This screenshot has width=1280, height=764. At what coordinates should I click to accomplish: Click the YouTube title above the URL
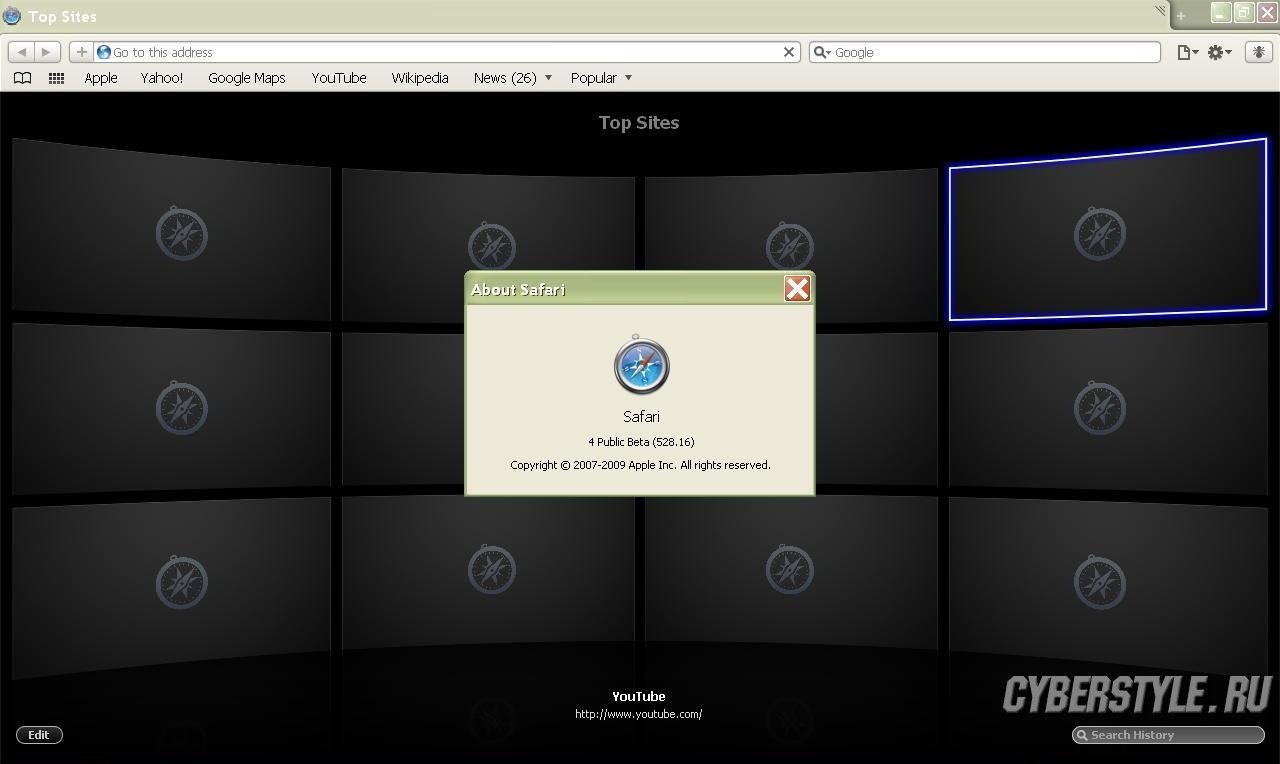coord(639,696)
